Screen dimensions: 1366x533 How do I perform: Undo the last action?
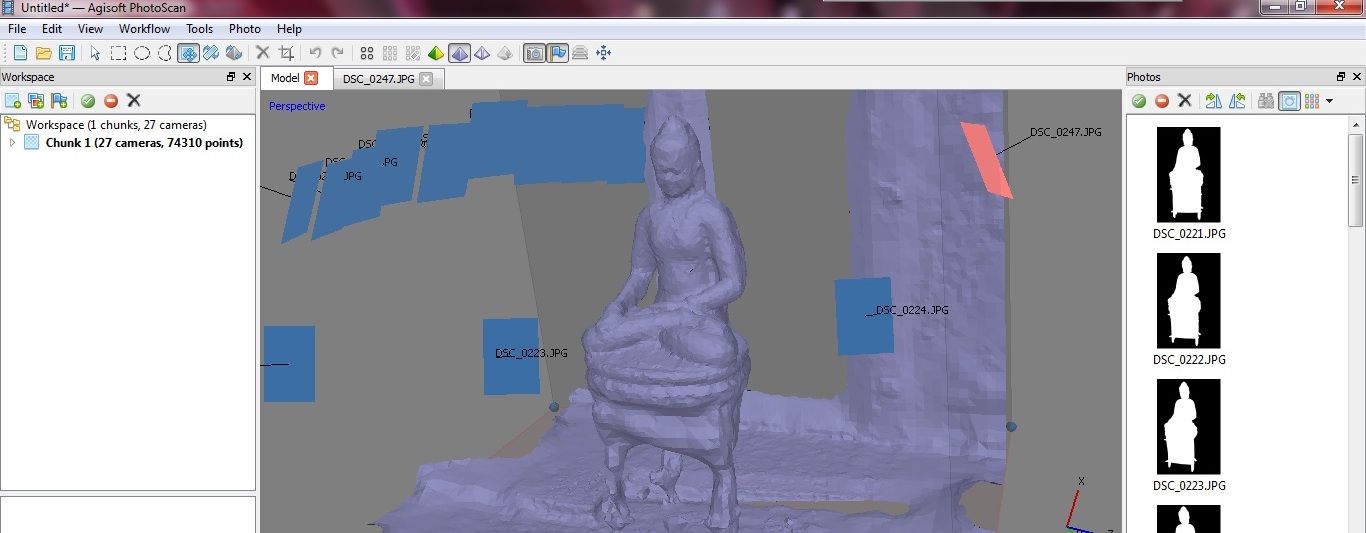315,53
